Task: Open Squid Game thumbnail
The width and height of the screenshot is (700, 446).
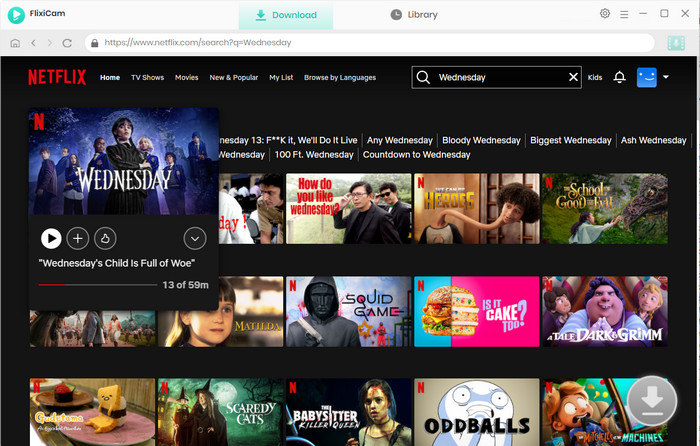Action: coord(348,312)
